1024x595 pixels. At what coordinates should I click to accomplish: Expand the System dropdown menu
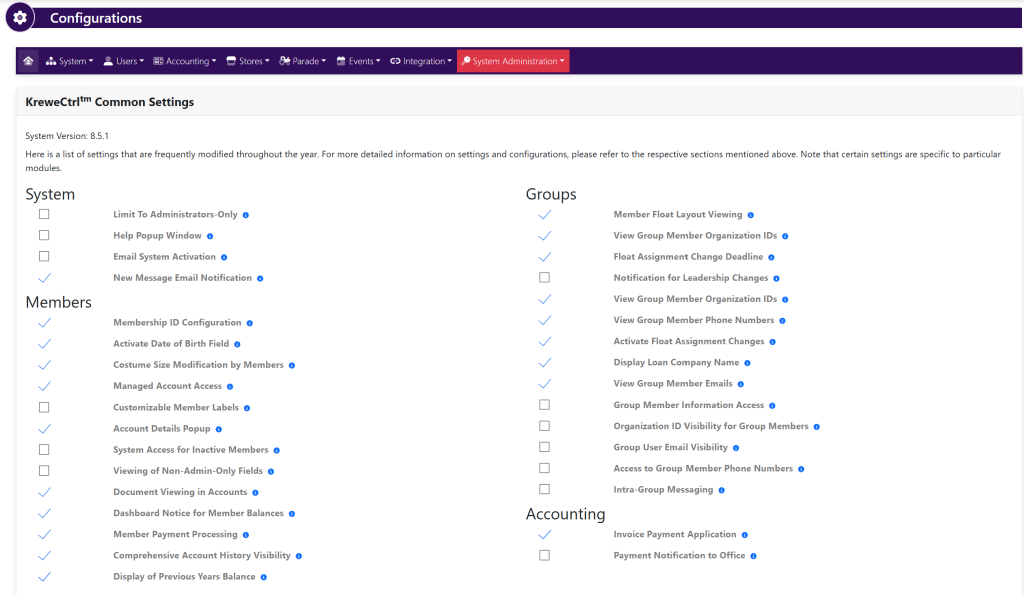[x=70, y=61]
